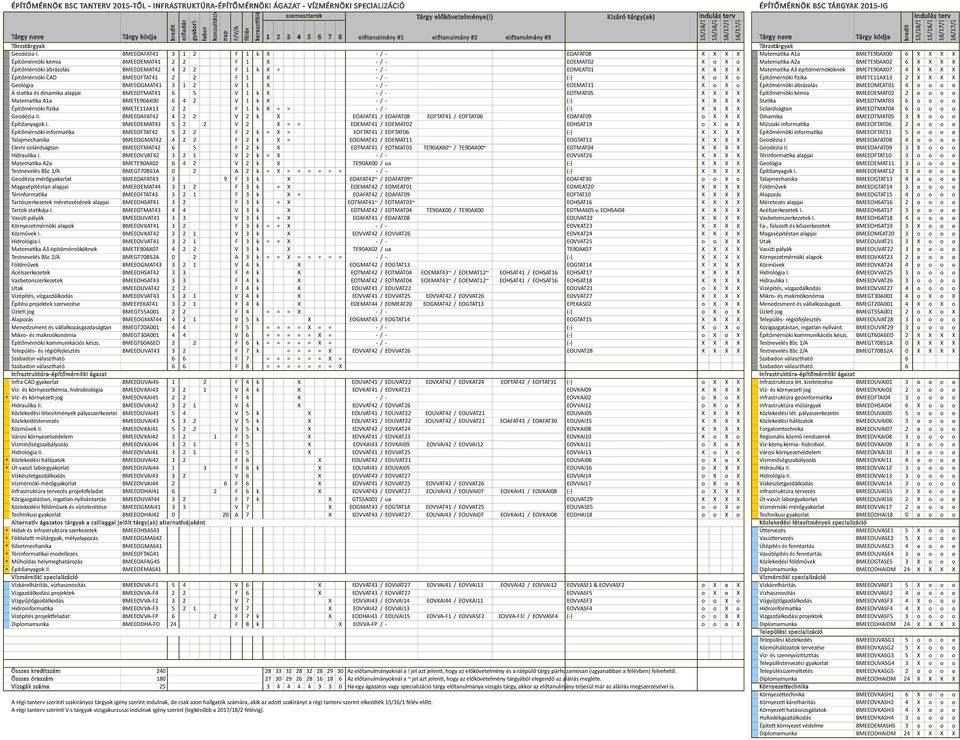Screen dimensions: 960x740
Task: Select the code cell 'BMEEODHA-FD'
Action: point(141,624)
